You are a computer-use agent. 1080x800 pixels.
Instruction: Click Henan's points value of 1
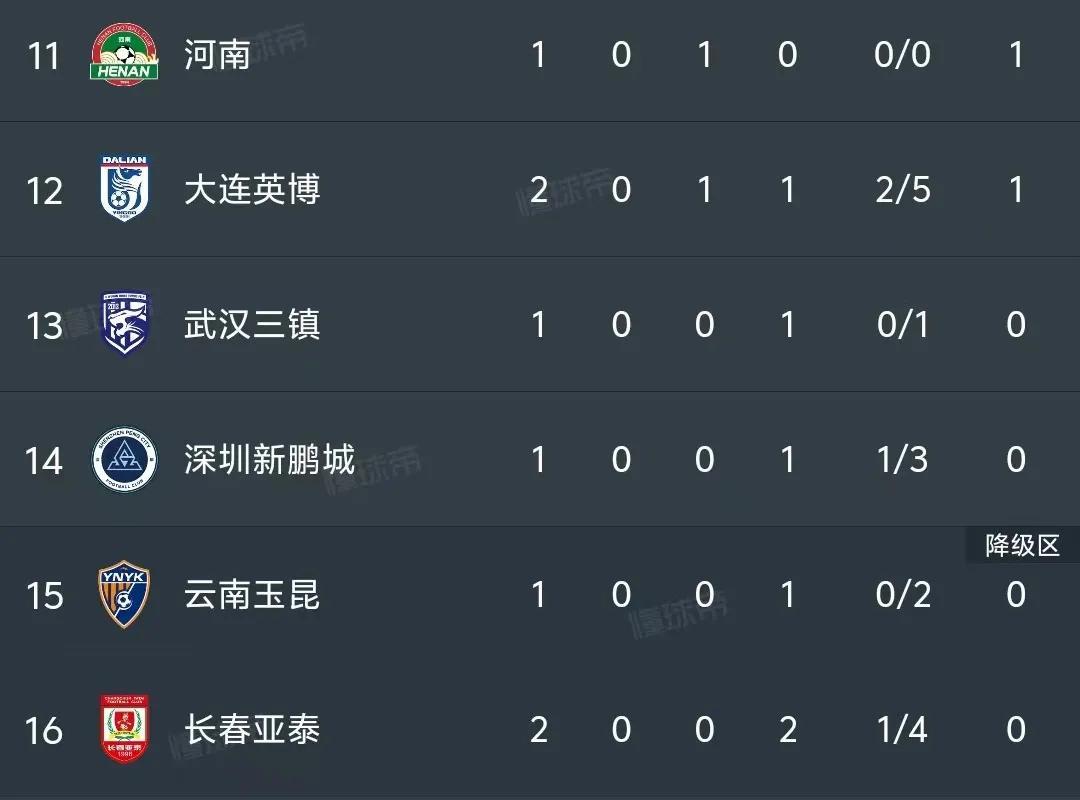tap(1016, 55)
